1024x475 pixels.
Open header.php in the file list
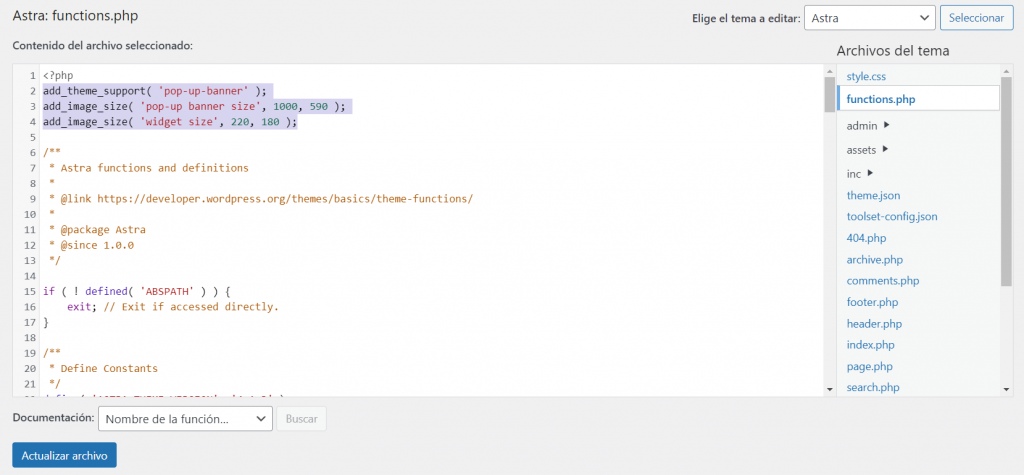tap(874, 324)
